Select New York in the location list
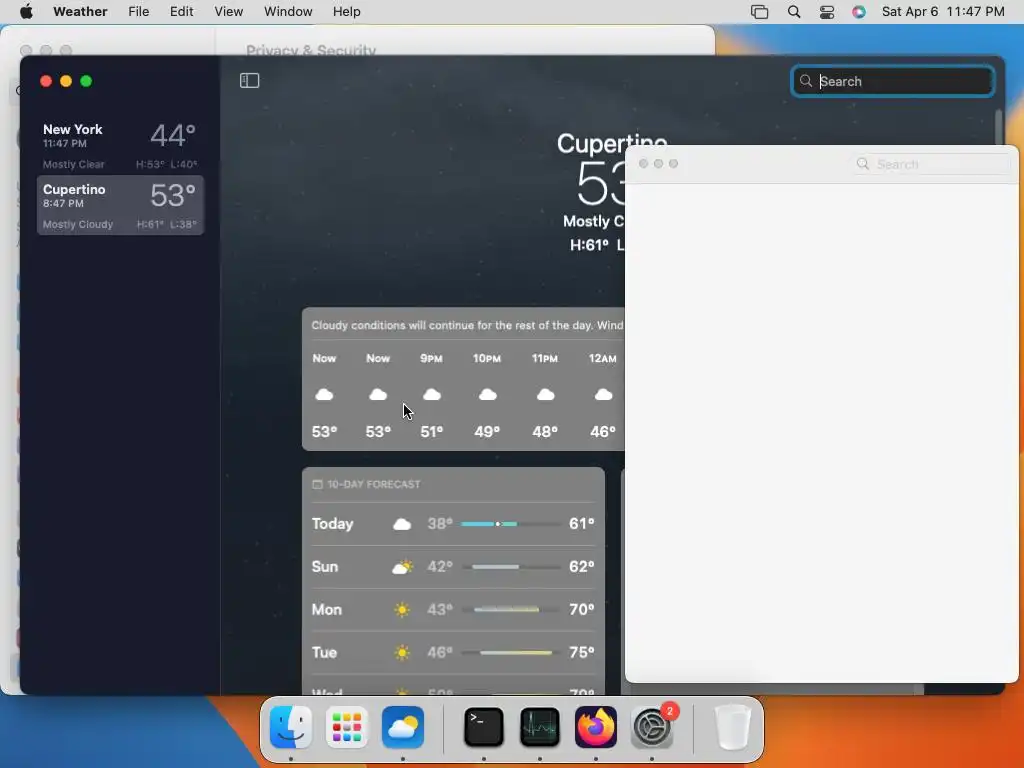1024x768 pixels. point(120,145)
